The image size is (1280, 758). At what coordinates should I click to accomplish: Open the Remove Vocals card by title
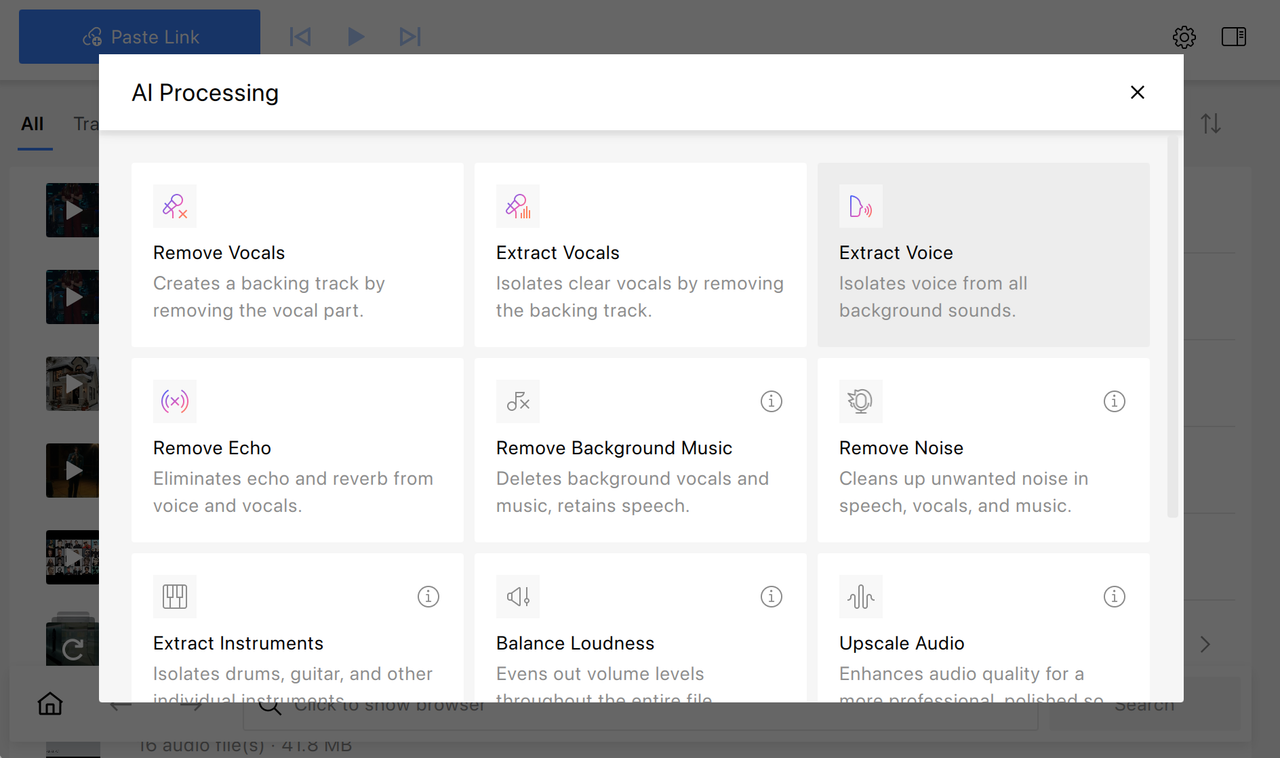(x=219, y=253)
